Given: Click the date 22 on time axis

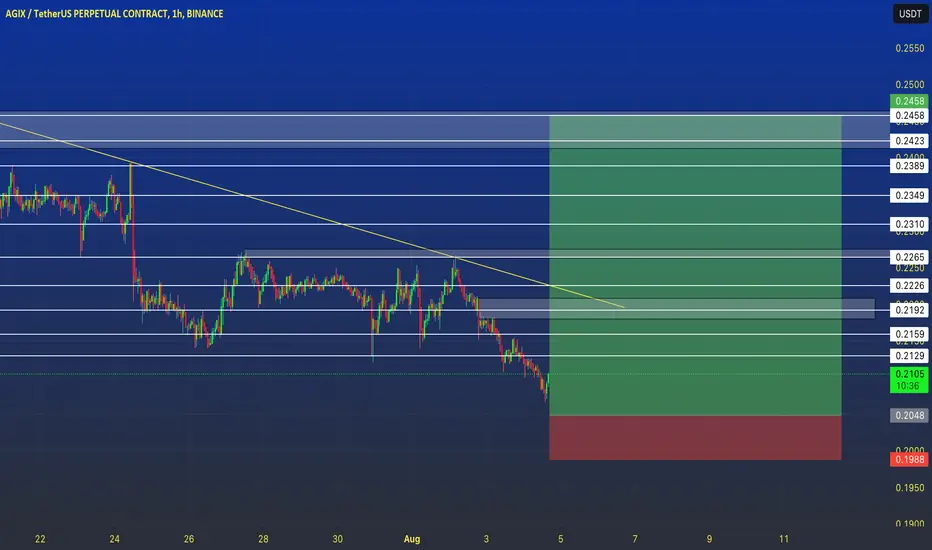Looking at the screenshot, I should [x=40, y=539].
